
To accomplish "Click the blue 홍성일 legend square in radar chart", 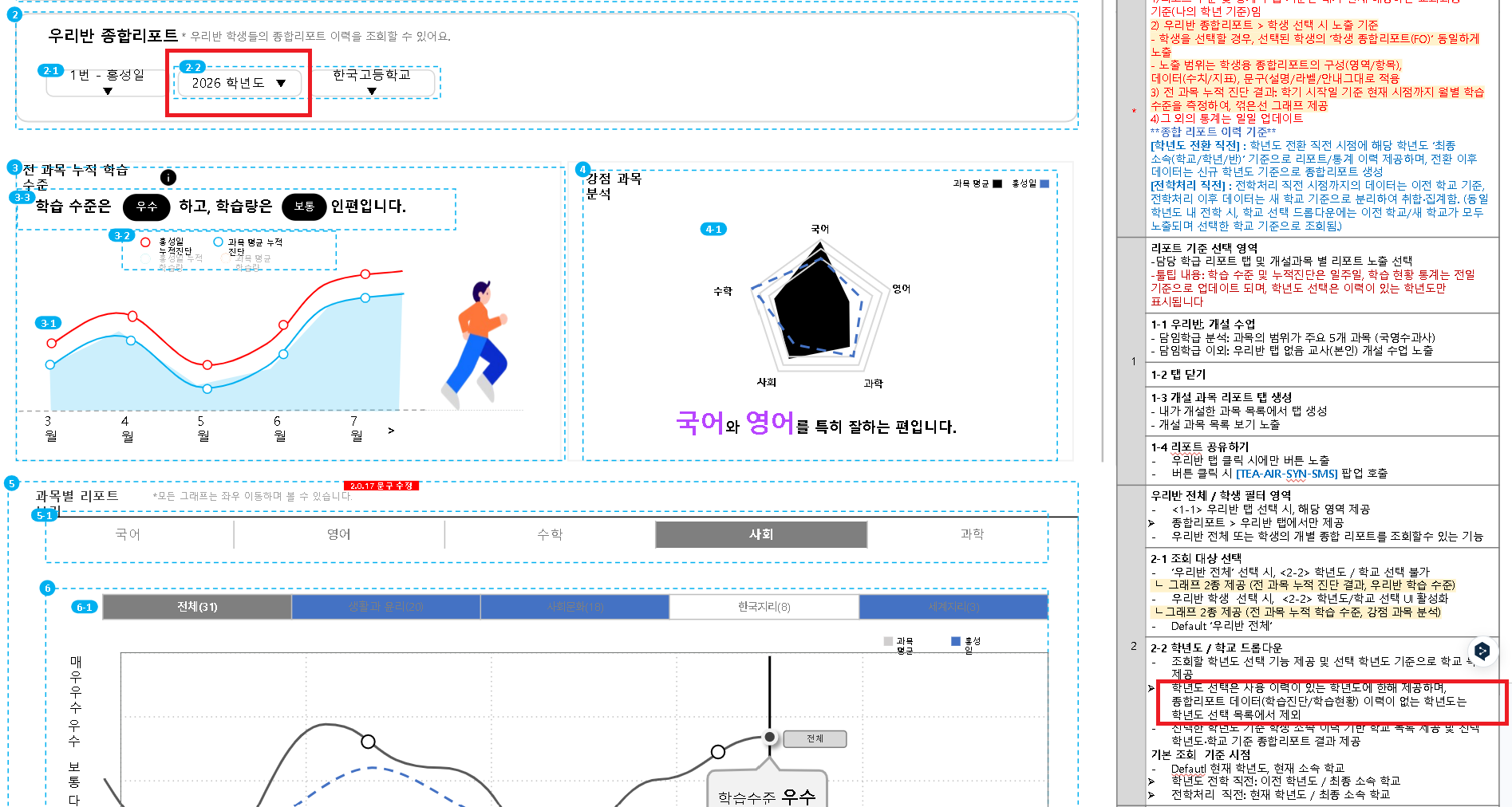I will coord(1044,183).
